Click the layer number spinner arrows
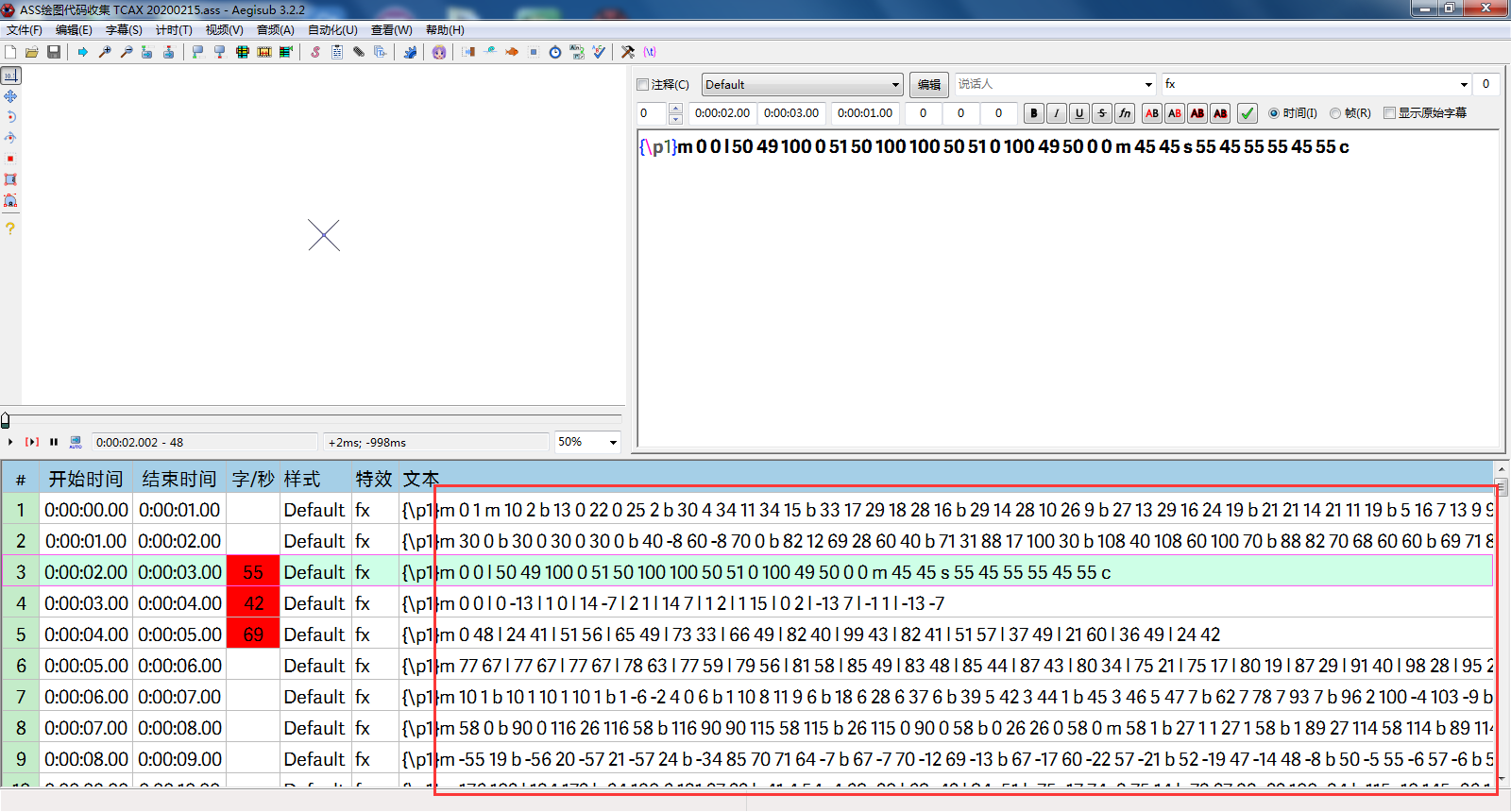Screen dimensions: 1511x812 point(675,113)
